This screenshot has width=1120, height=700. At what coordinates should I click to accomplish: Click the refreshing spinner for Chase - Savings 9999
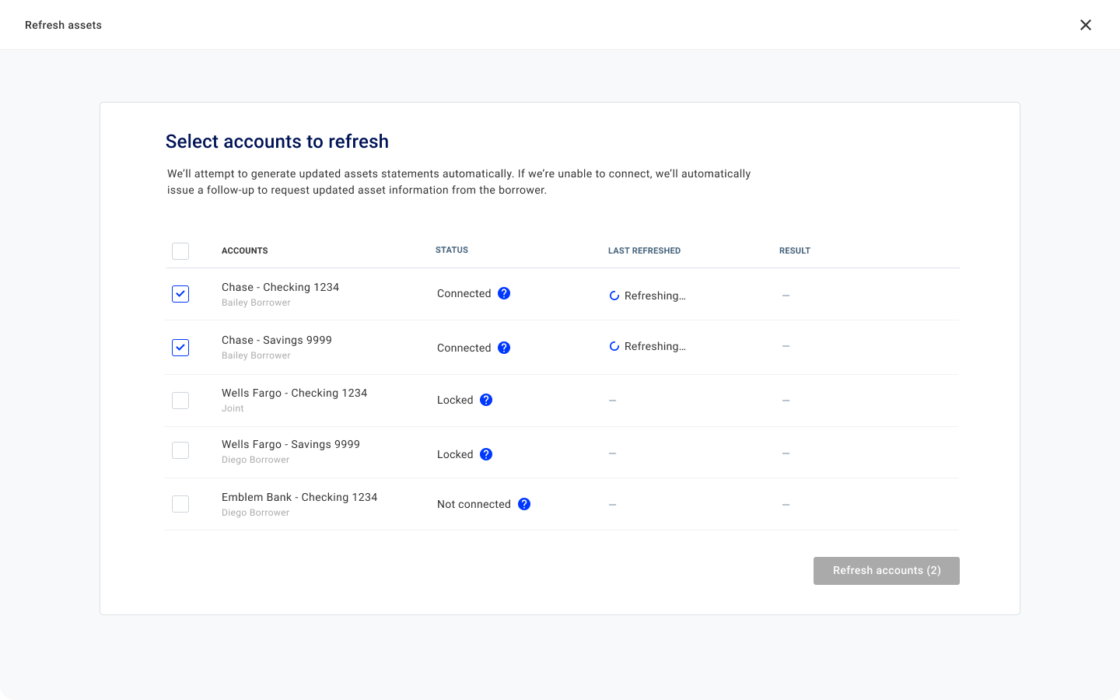click(x=614, y=346)
